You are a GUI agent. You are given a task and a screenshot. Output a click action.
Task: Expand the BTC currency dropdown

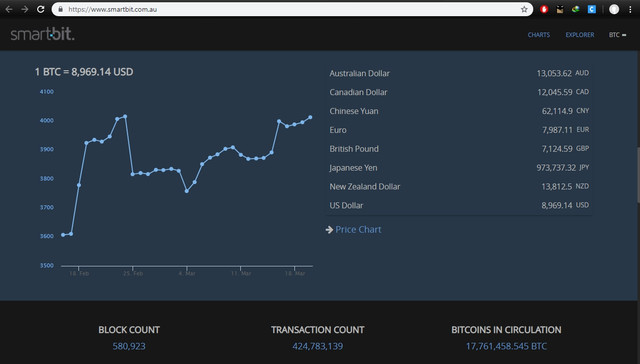pyautogui.click(x=617, y=35)
